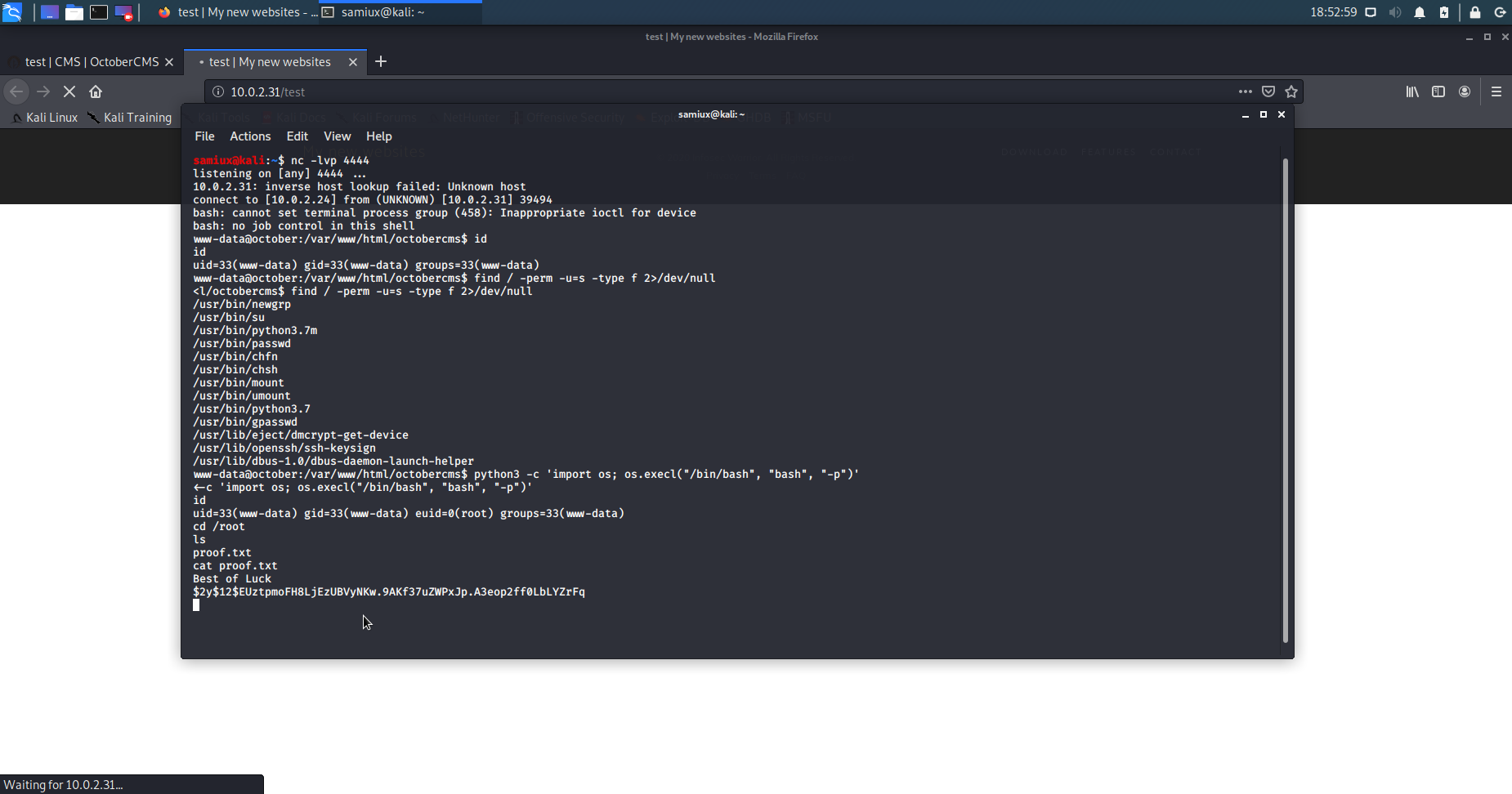This screenshot has width=1512, height=794.
Task: Click the 'euid=0(root)' id output line
Action: click(x=409, y=513)
